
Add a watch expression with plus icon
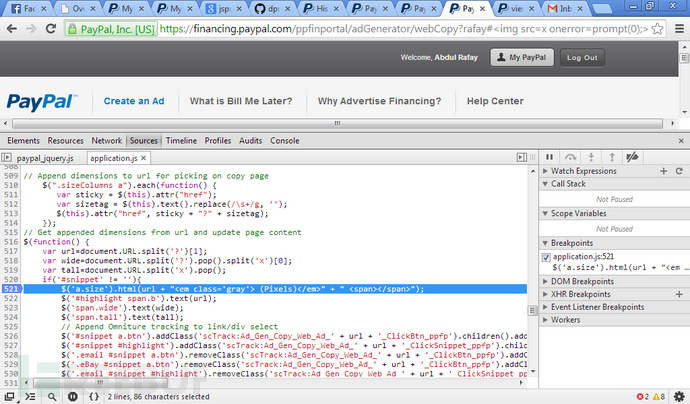point(664,171)
